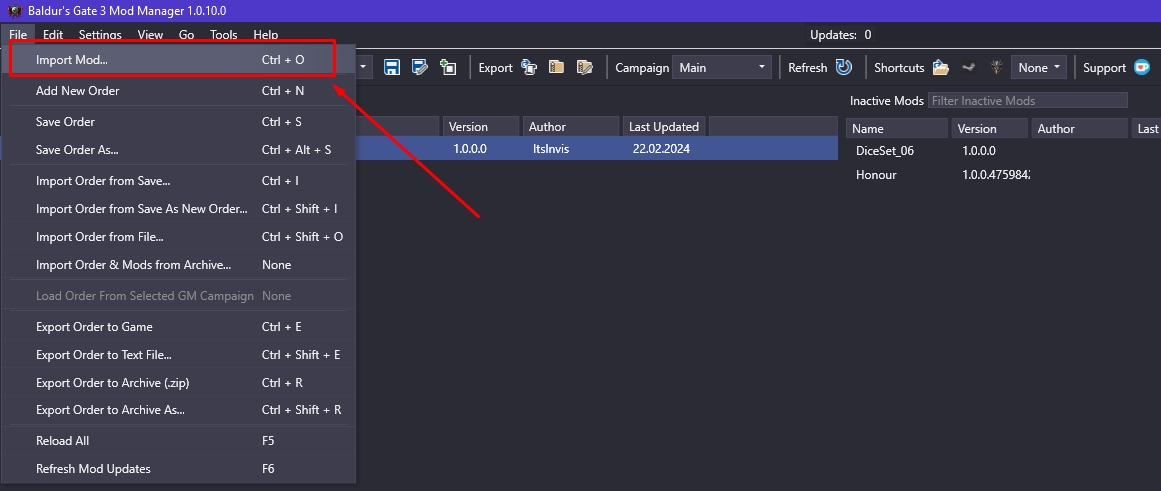Screen dimensions: 1161x491
Task: Click the Export archive as pencil icon
Action: [x=584, y=67]
